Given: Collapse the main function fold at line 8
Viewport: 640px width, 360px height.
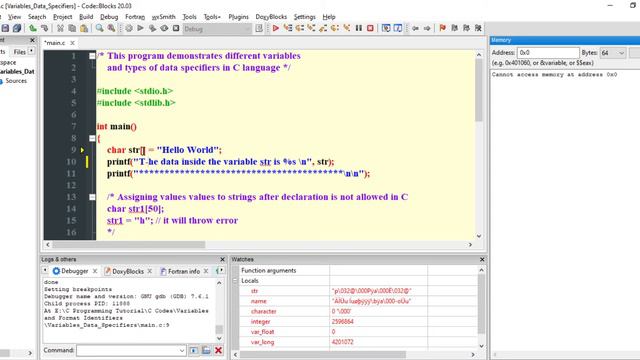Looking at the screenshot, I should click(92, 138).
